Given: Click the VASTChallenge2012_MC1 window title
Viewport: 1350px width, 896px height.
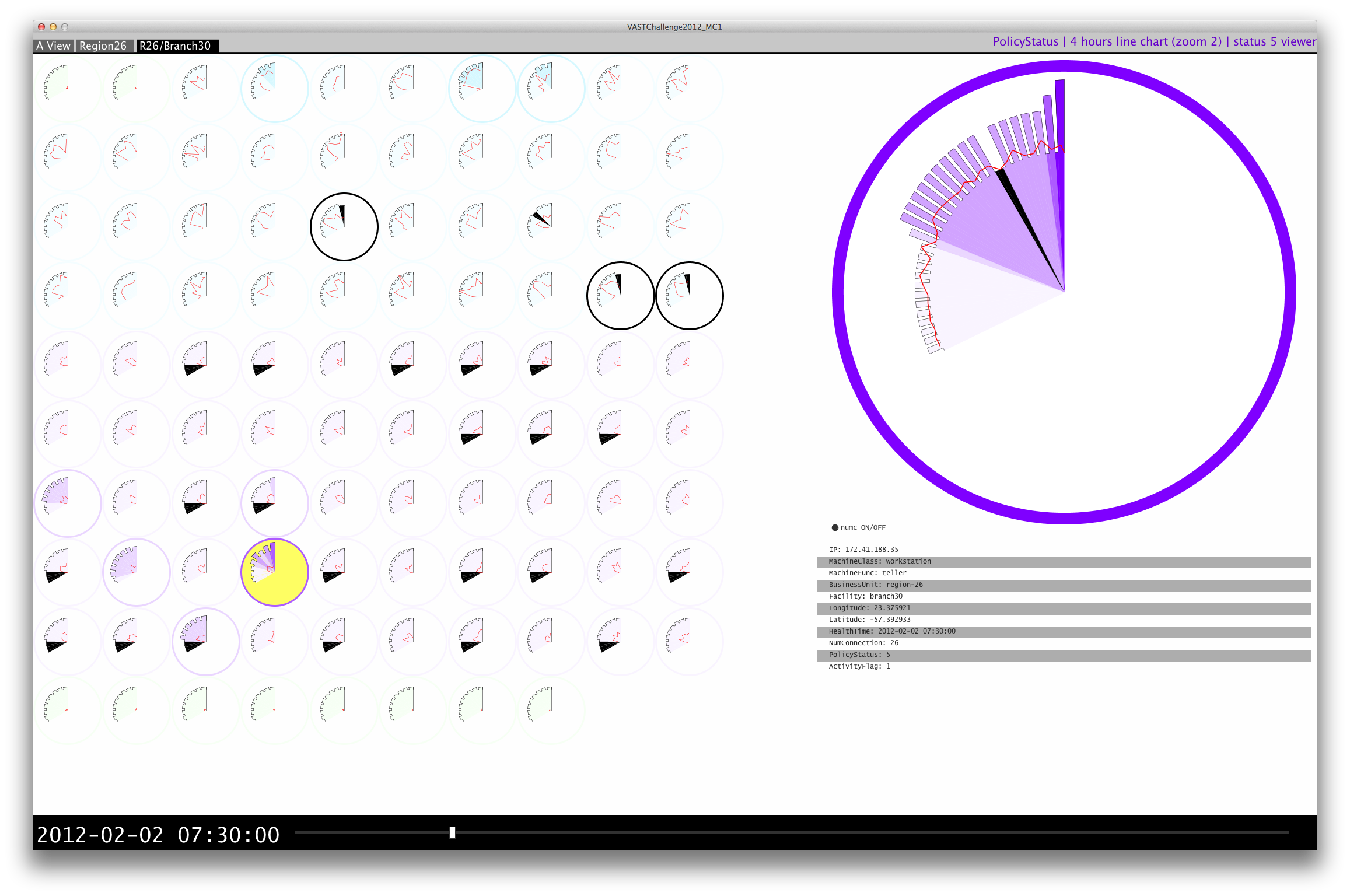Looking at the screenshot, I should (x=674, y=27).
